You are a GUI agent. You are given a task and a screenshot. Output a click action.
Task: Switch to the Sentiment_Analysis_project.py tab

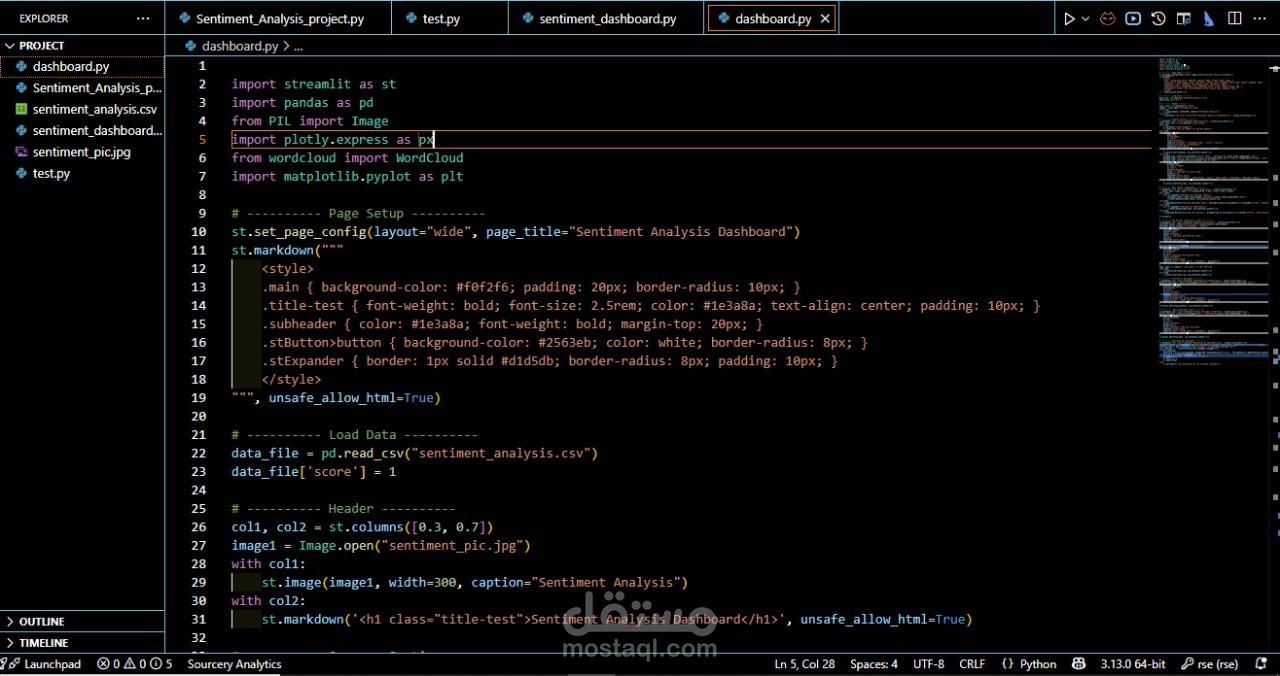279,19
